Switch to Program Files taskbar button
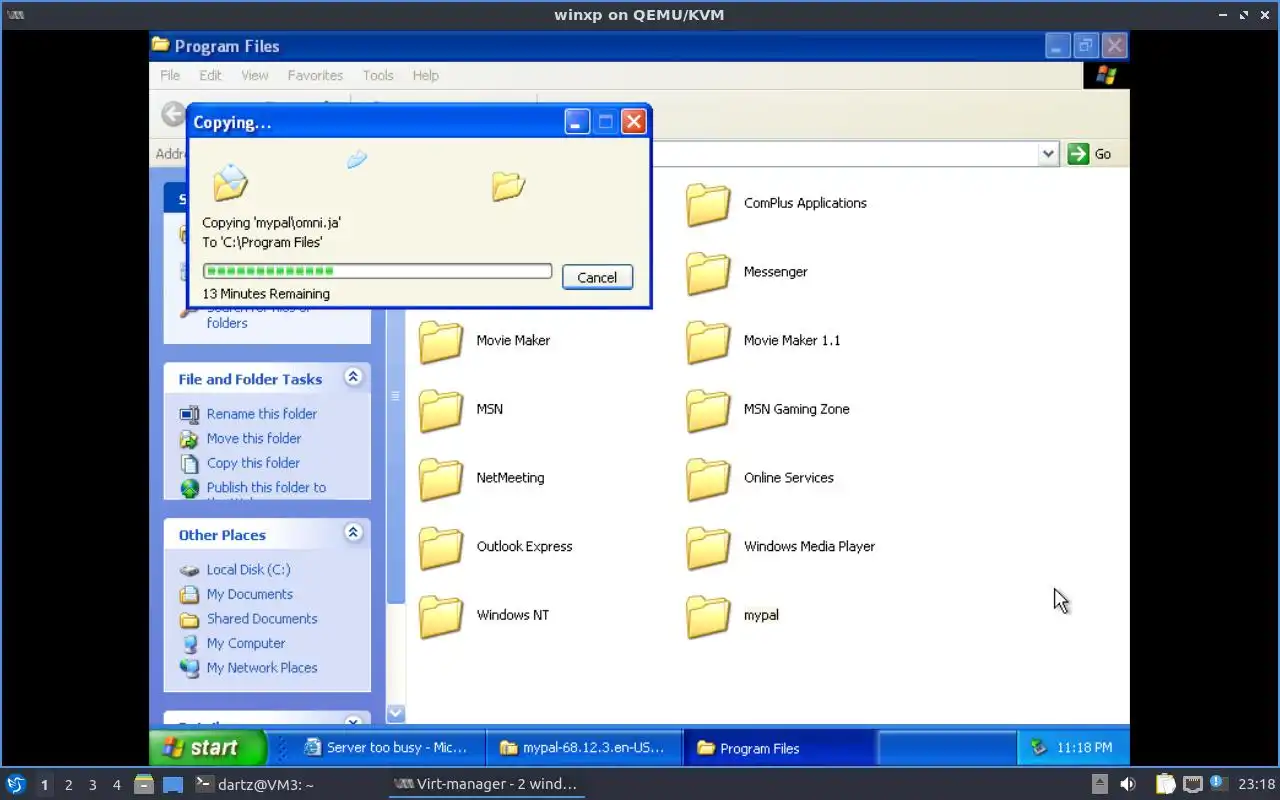The height and width of the screenshot is (800, 1280). pyautogui.click(x=780, y=747)
